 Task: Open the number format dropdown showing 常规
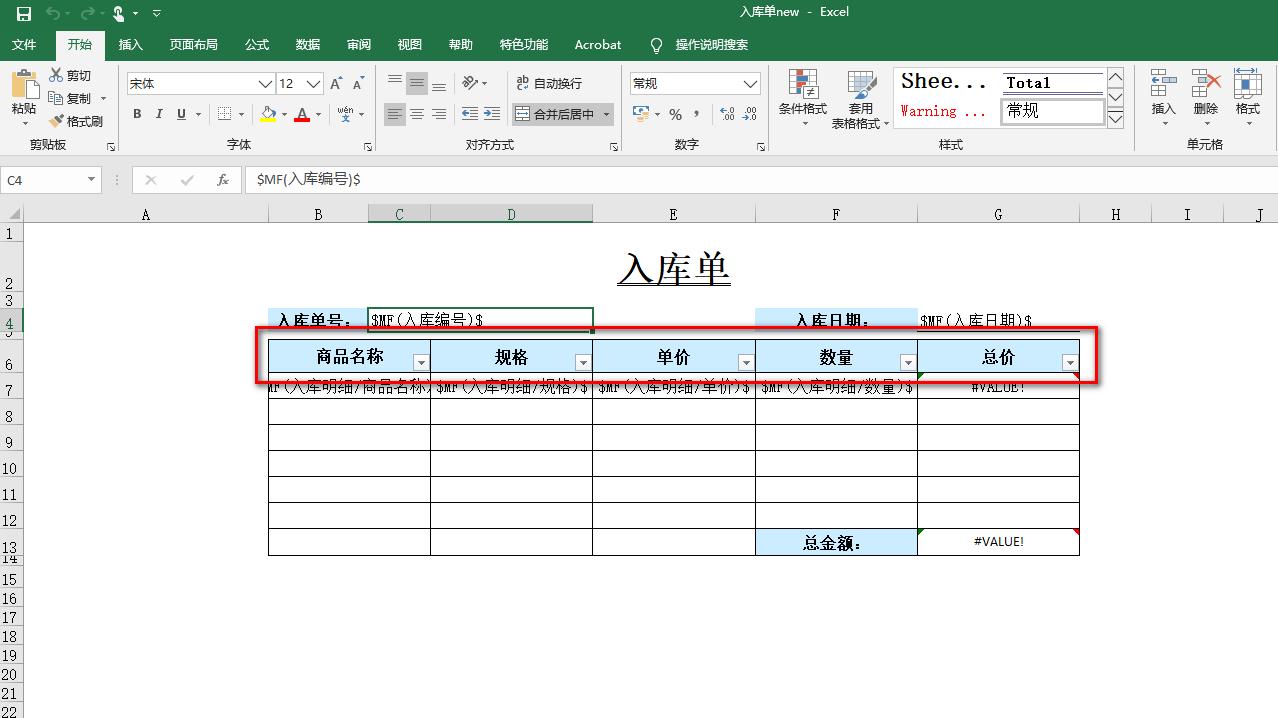pyautogui.click(x=695, y=83)
